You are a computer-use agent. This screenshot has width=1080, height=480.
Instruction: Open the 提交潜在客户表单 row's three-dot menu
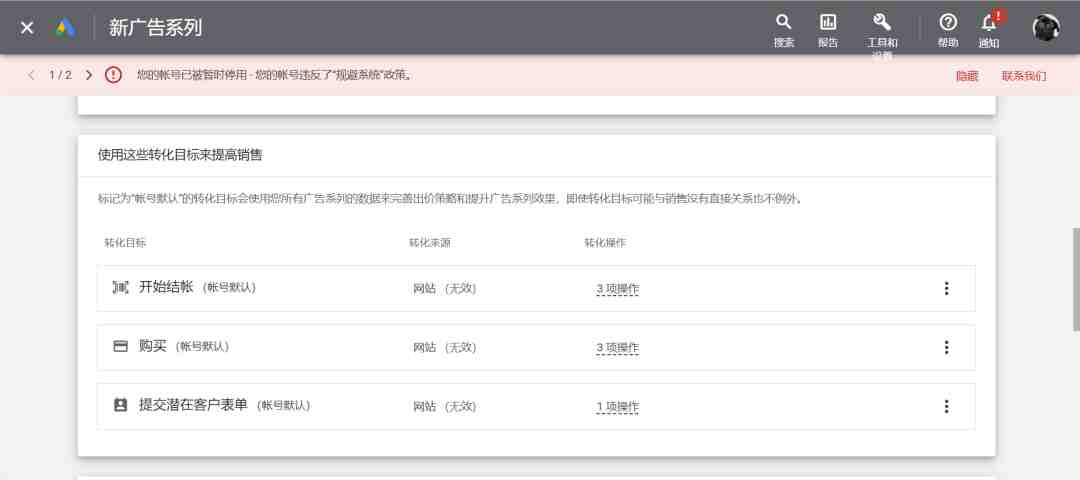tap(946, 406)
